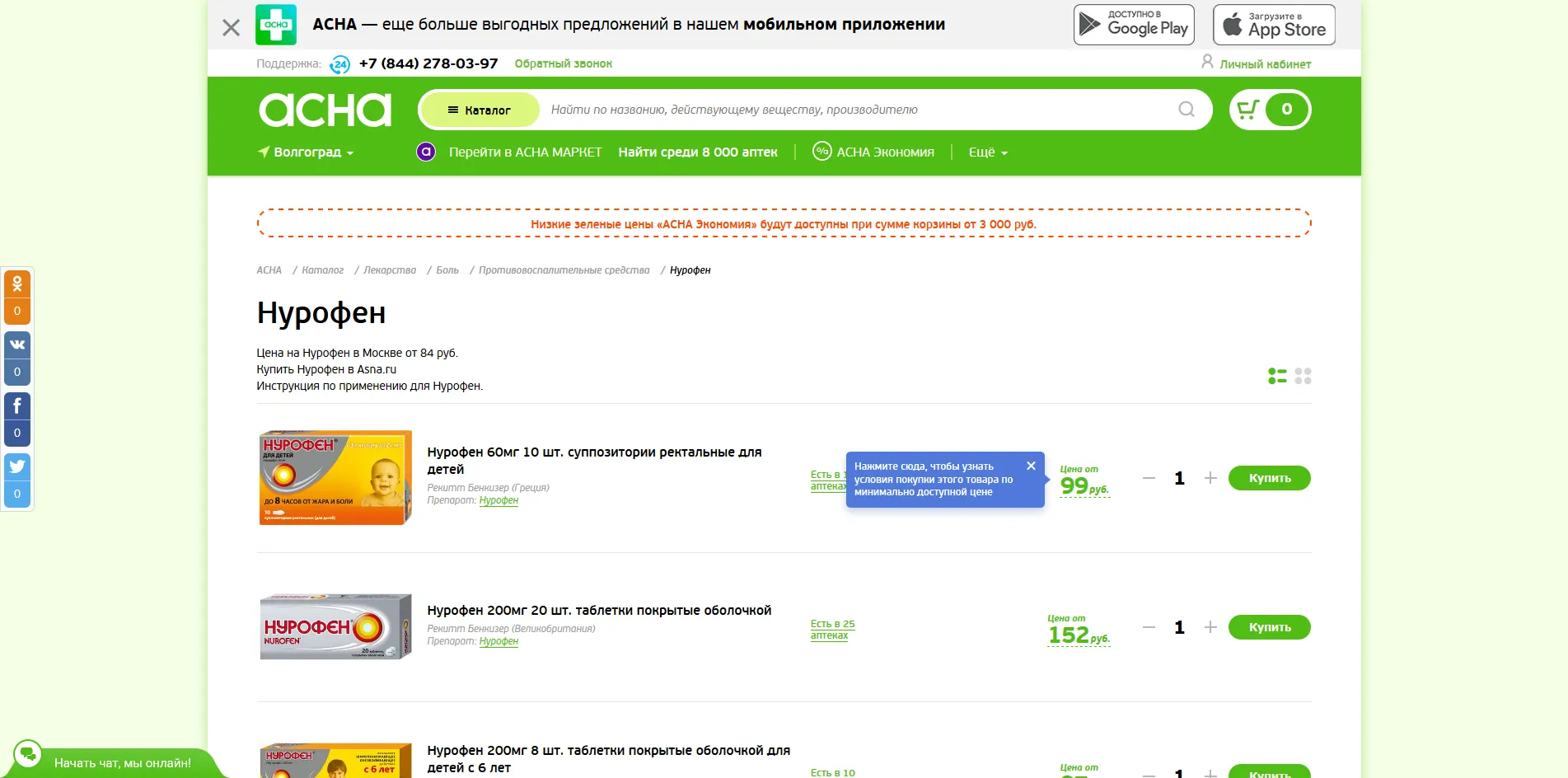Switch to grid view layout
1568x778 pixels.
pos(1303,376)
